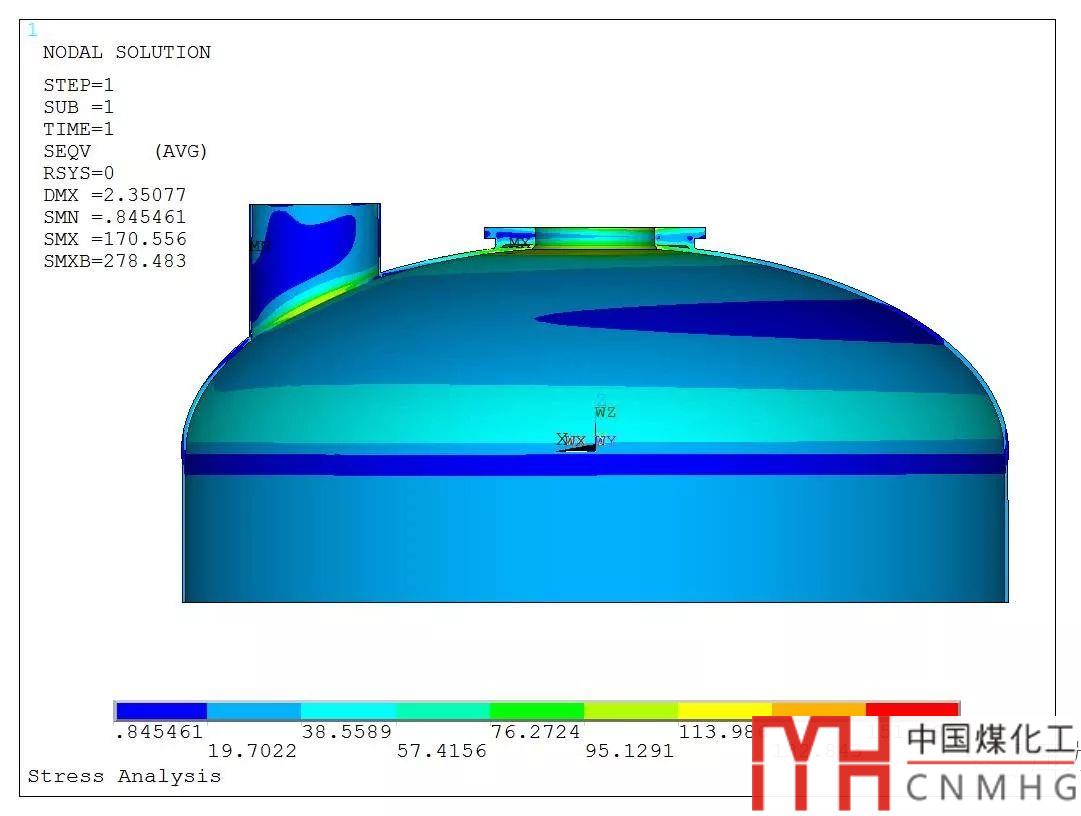The width and height of the screenshot is (1081, 816).
Task: Select the dark blue legend color band
Action: click(x=161, y=711)
